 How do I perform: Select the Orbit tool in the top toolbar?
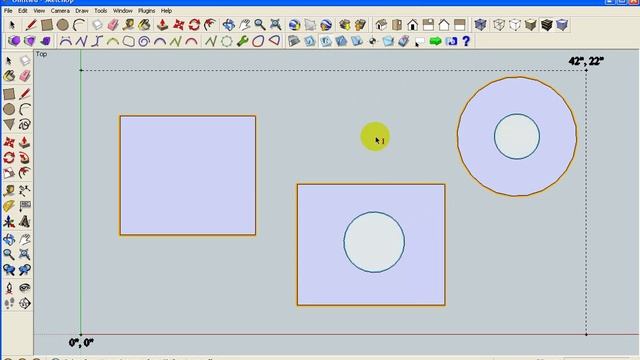pyautogui.click(x=229, y=25)
